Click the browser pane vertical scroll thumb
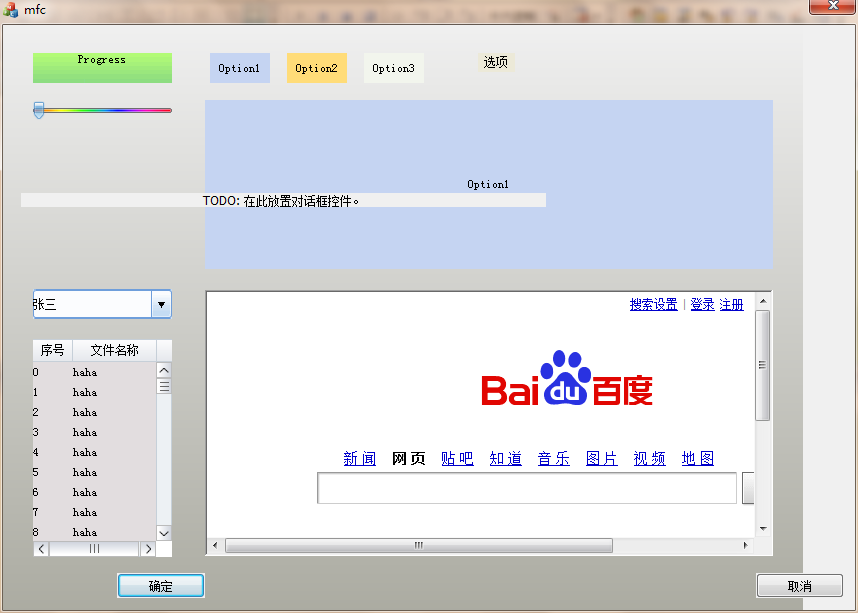 point(763,365)
